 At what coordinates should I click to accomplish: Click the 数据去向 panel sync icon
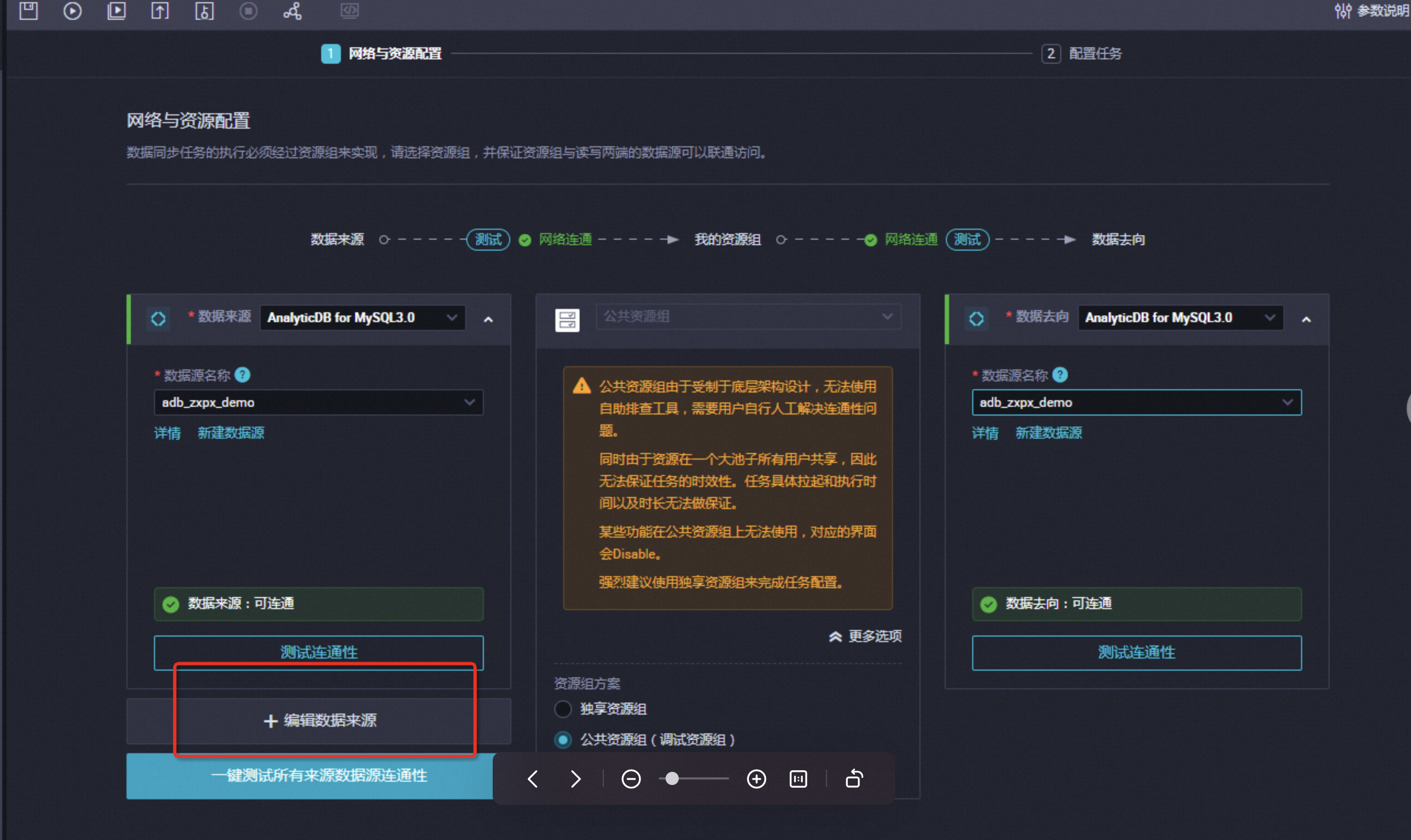coord(977,319)
